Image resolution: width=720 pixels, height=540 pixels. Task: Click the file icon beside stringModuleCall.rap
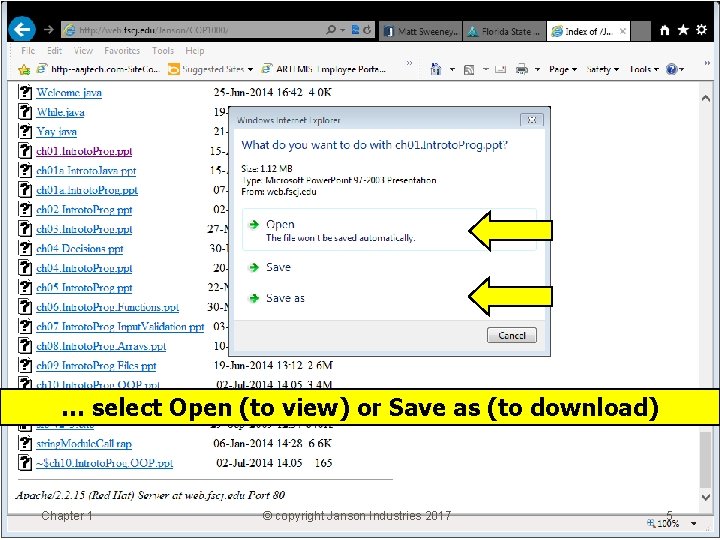point(25,443)
